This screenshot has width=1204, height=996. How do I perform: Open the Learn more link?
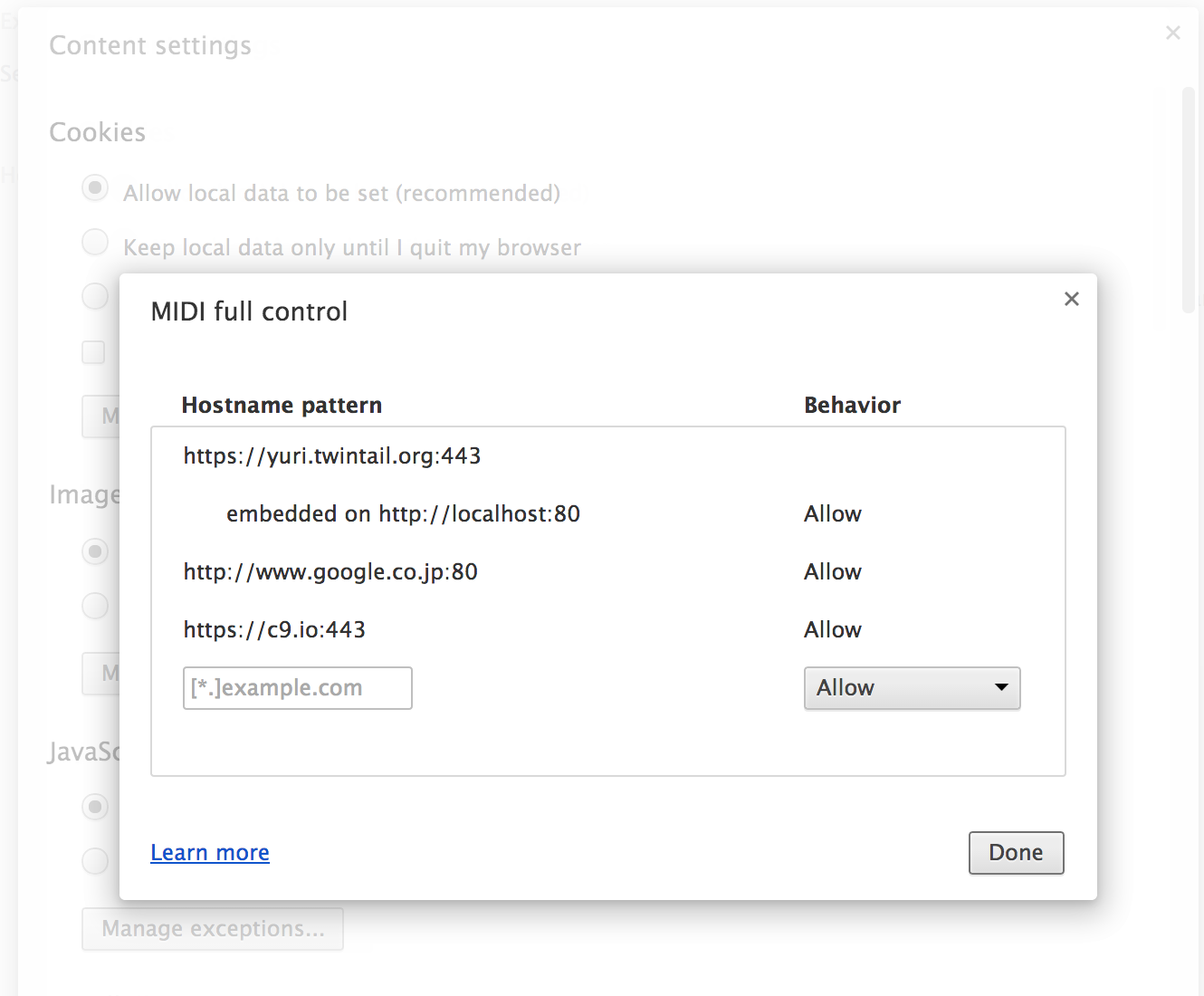click(210, 852)
